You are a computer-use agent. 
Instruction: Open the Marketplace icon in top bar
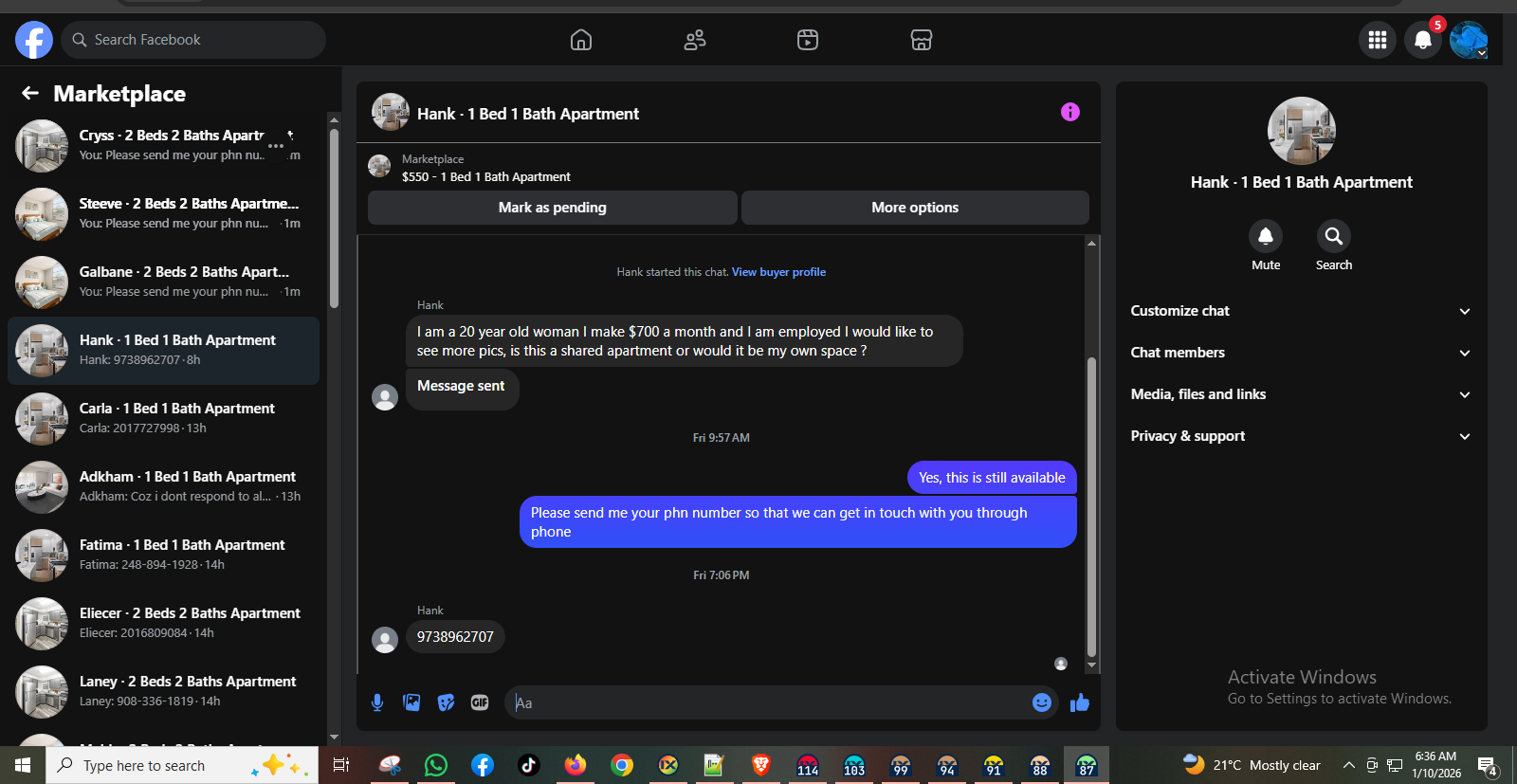point(922,40)
